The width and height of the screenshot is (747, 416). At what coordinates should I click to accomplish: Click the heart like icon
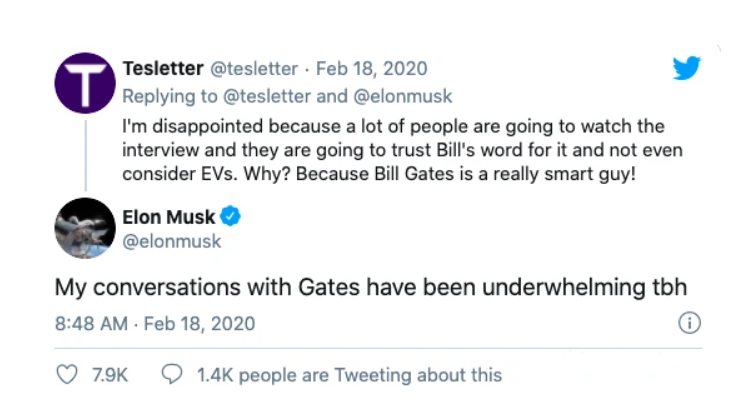pos(68,375)
